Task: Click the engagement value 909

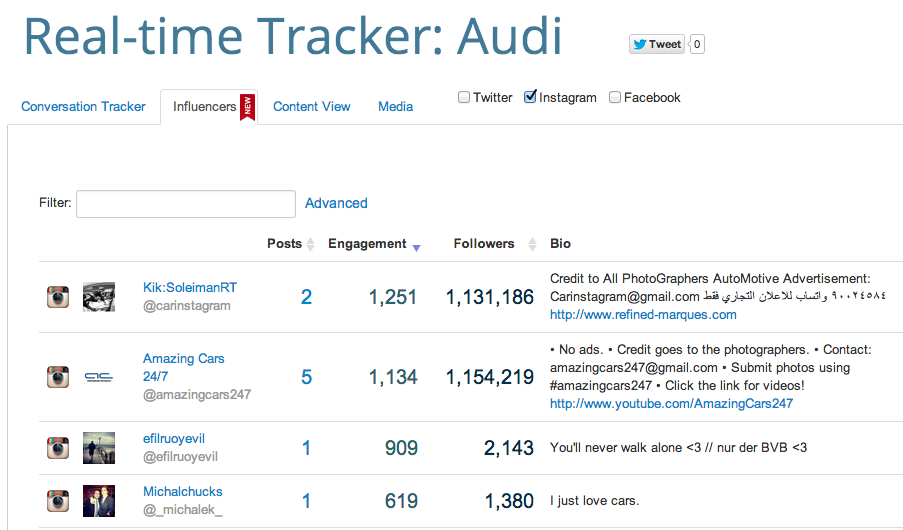Action: [x=401, y=448]
